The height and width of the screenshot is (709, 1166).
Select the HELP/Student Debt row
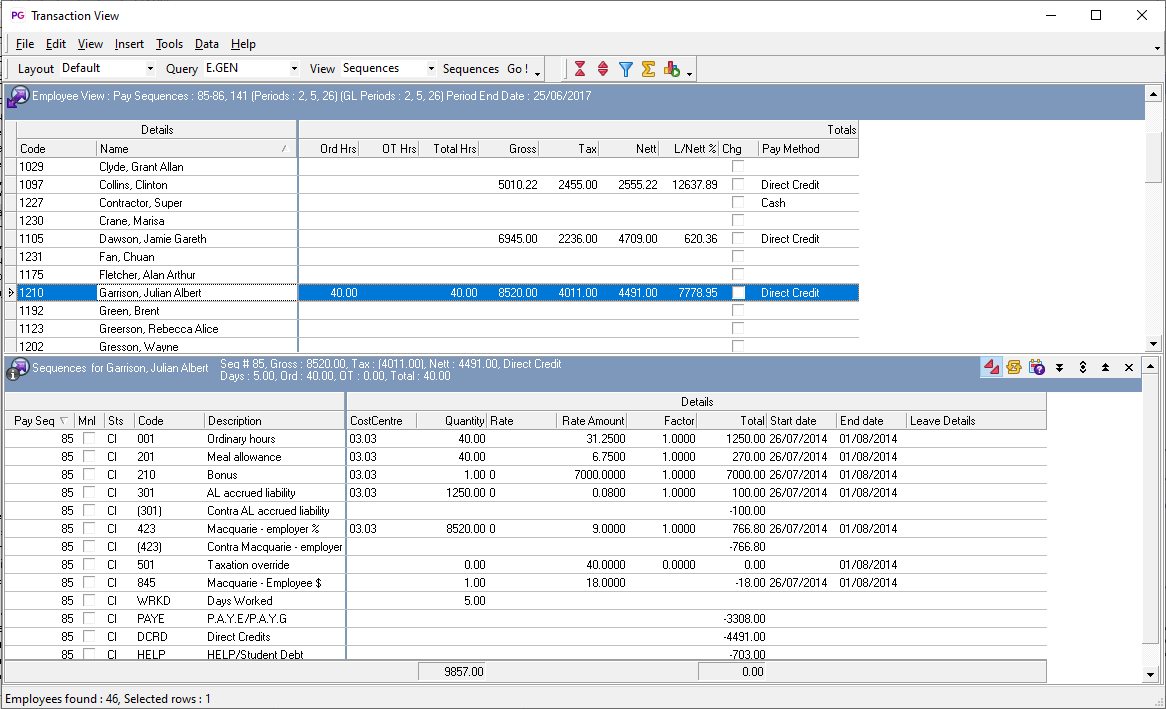525,654
